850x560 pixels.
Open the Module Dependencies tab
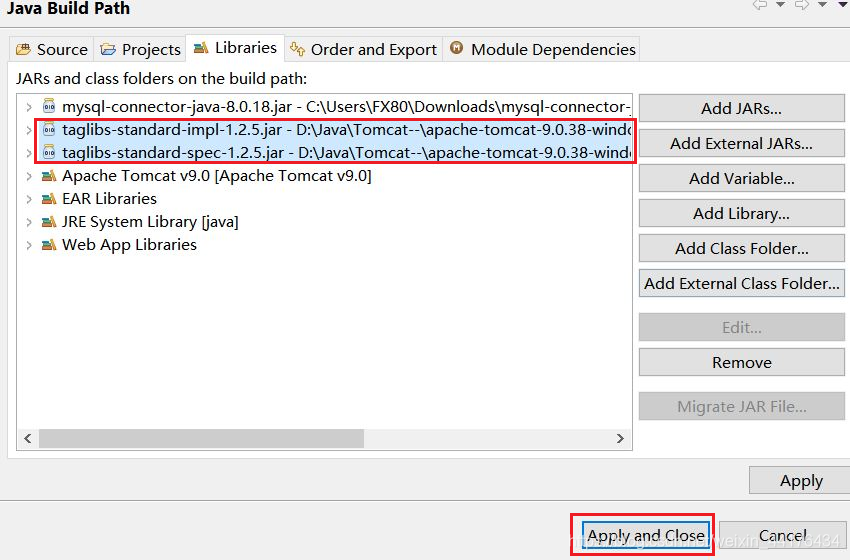[x=542, y=49]
